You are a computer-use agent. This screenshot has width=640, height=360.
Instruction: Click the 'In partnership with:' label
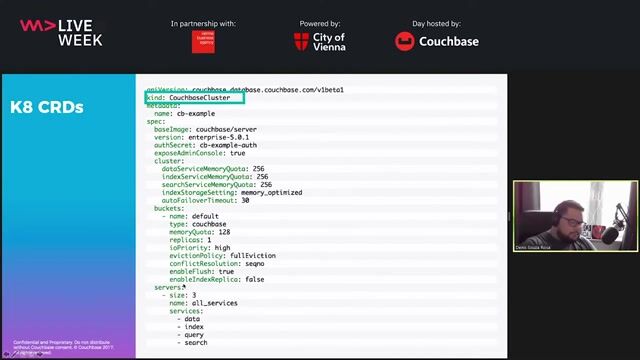[x=203, y=24]
